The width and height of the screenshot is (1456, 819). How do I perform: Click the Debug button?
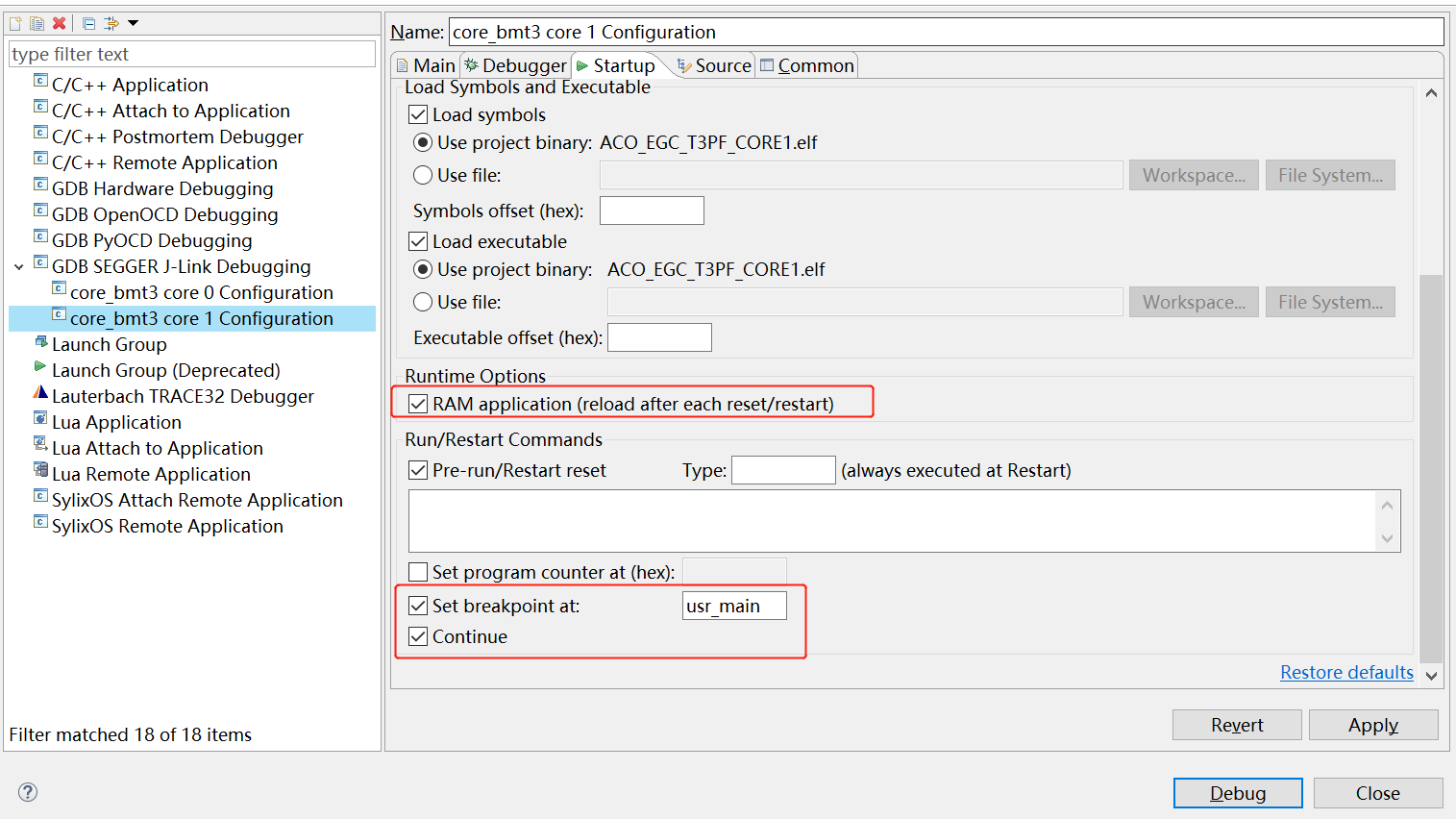click(1238, 793)
